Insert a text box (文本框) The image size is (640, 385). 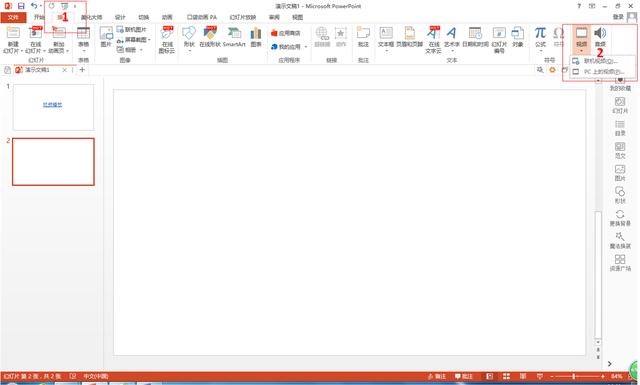click(386, 37)
